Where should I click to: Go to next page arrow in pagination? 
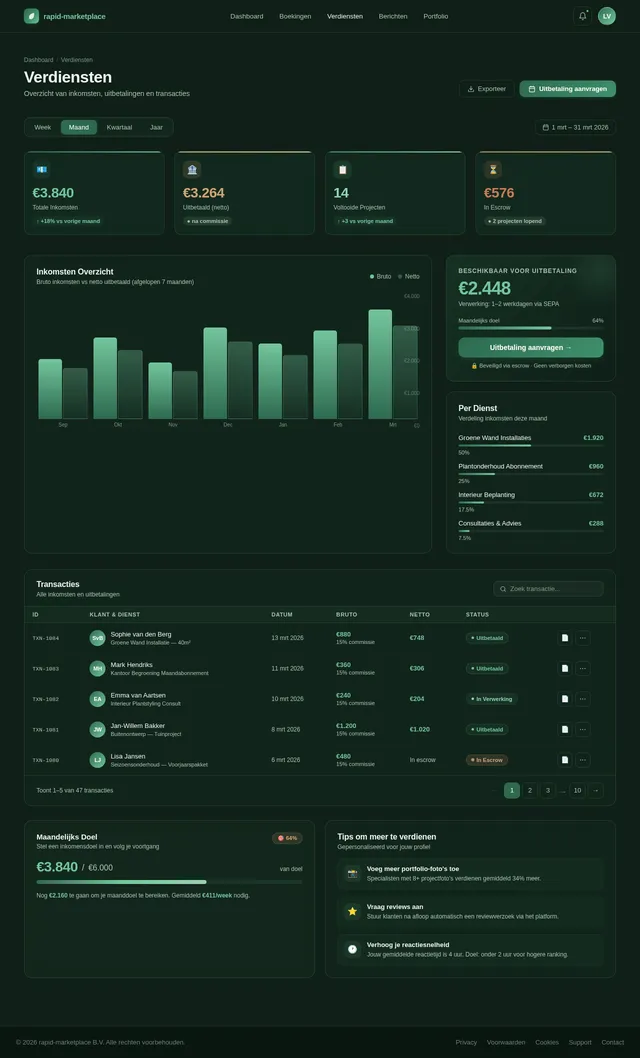click(596, 790)
